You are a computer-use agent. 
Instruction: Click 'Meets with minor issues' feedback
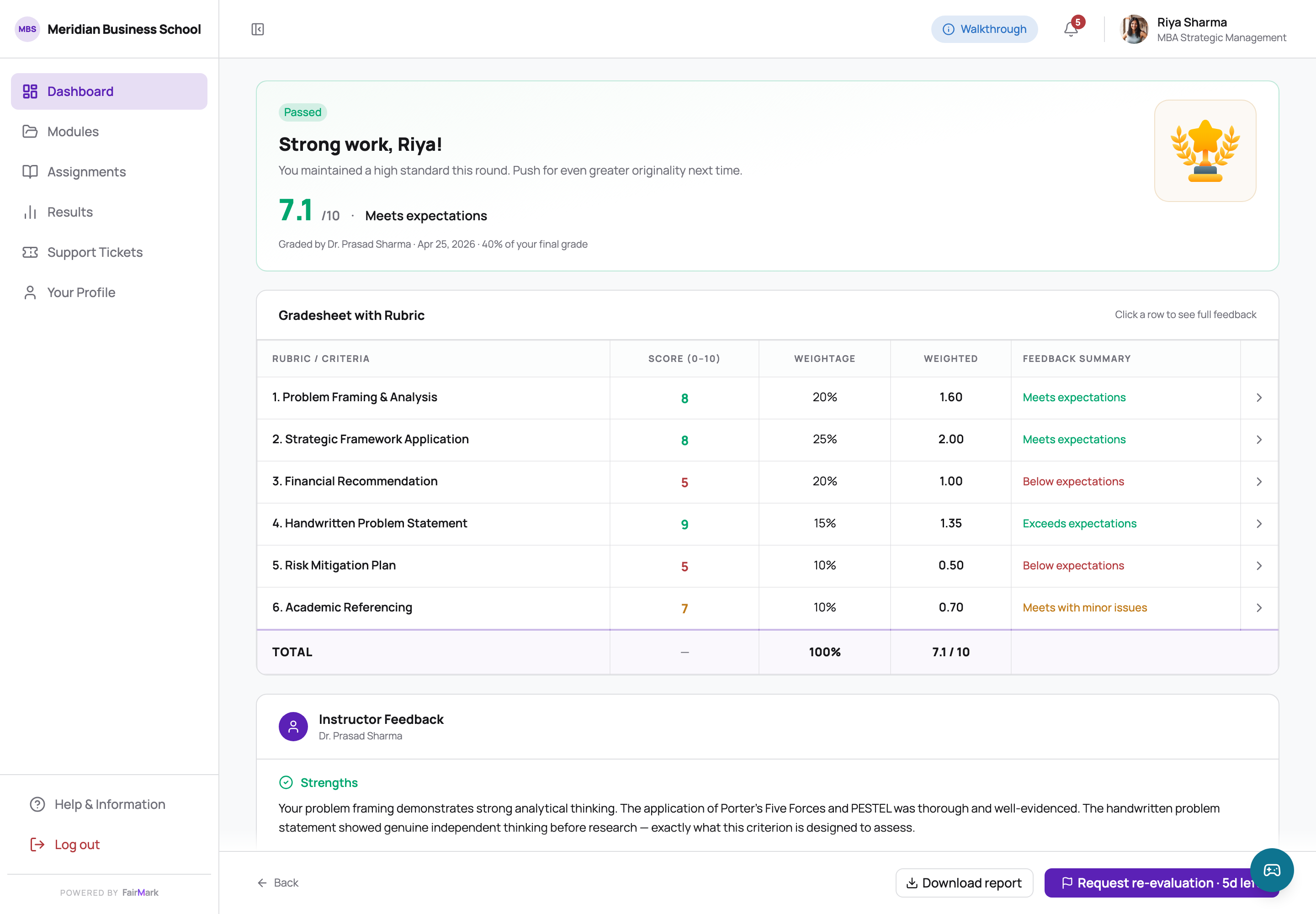1085,608
